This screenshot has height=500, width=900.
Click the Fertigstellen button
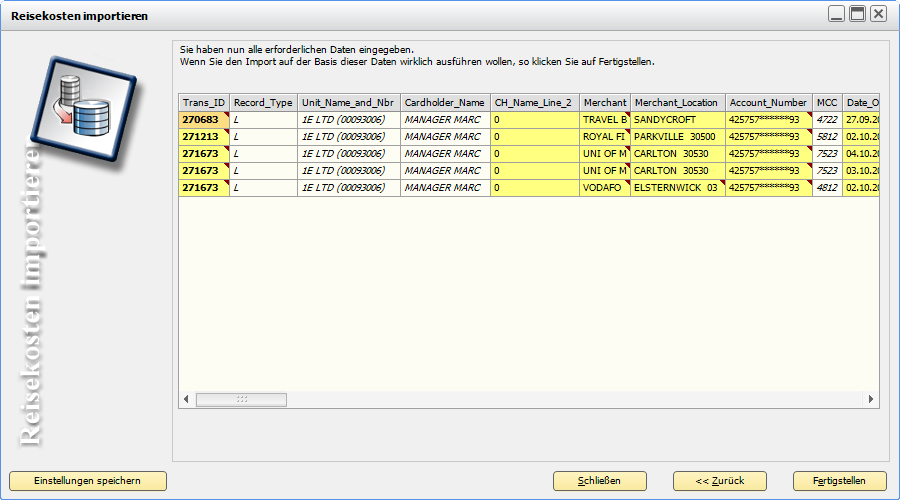click(840, 480)
